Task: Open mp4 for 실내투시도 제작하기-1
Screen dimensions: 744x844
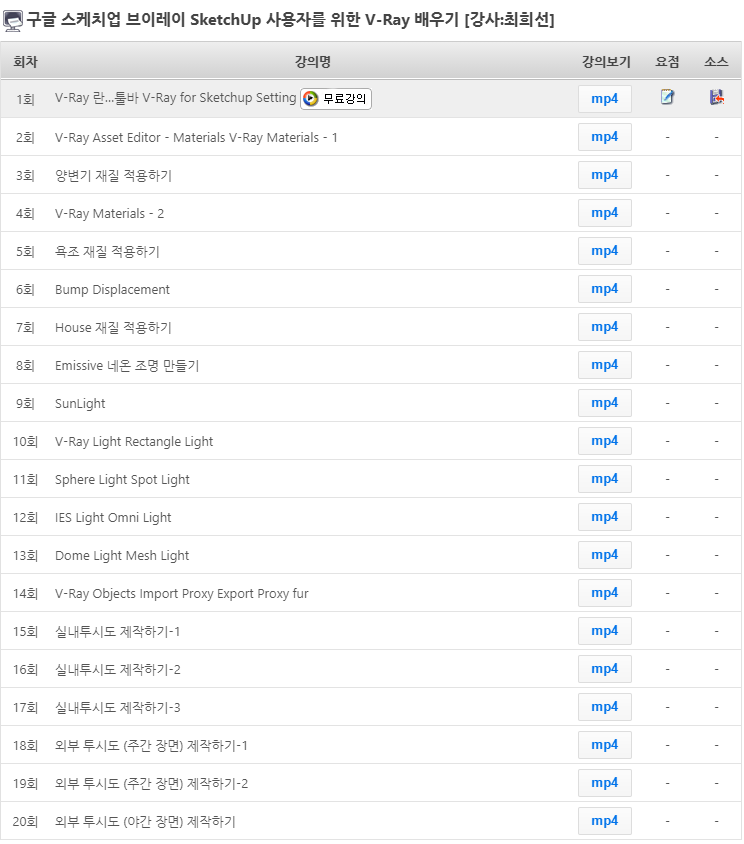Action: 605,631
